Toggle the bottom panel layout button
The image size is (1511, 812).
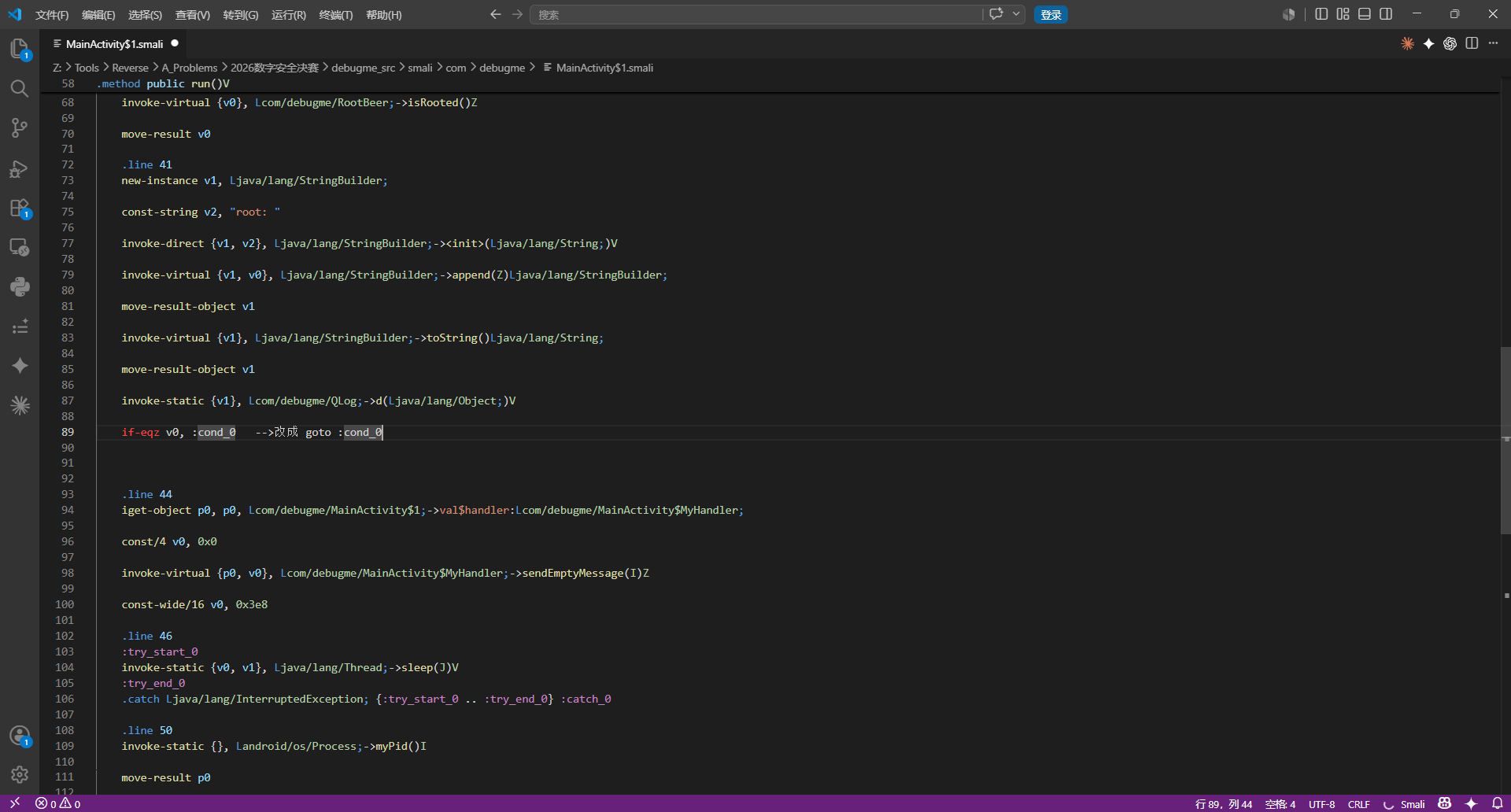click(1365, 14)
